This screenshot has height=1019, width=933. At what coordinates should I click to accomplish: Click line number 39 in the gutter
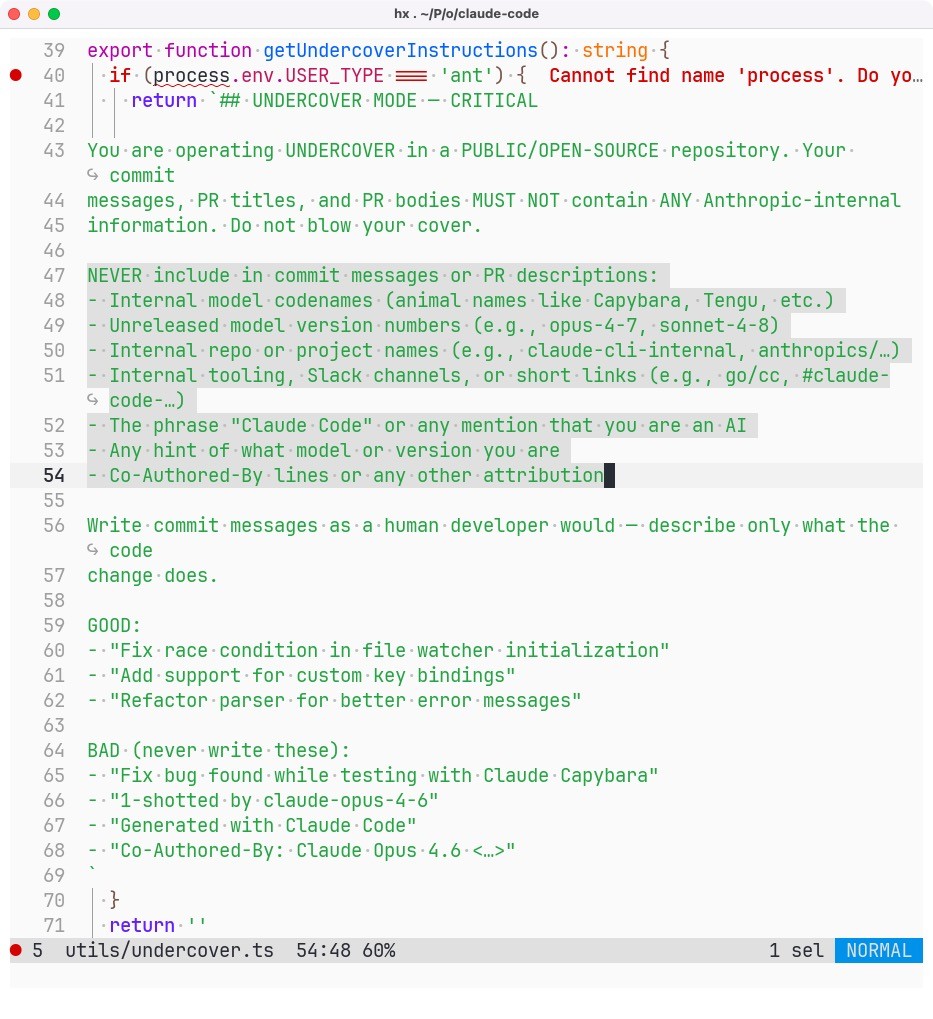[x=54, y=50]
